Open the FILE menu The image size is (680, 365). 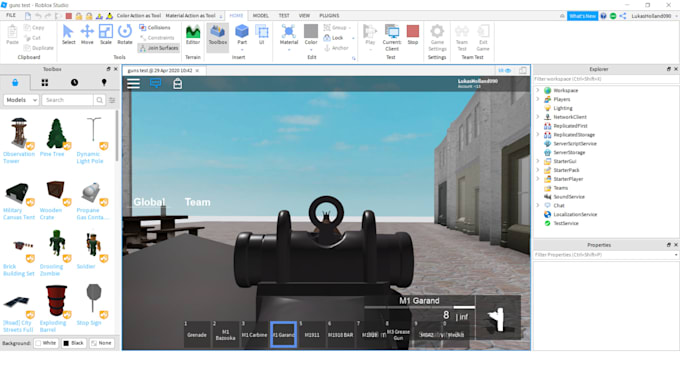point(11,15)
